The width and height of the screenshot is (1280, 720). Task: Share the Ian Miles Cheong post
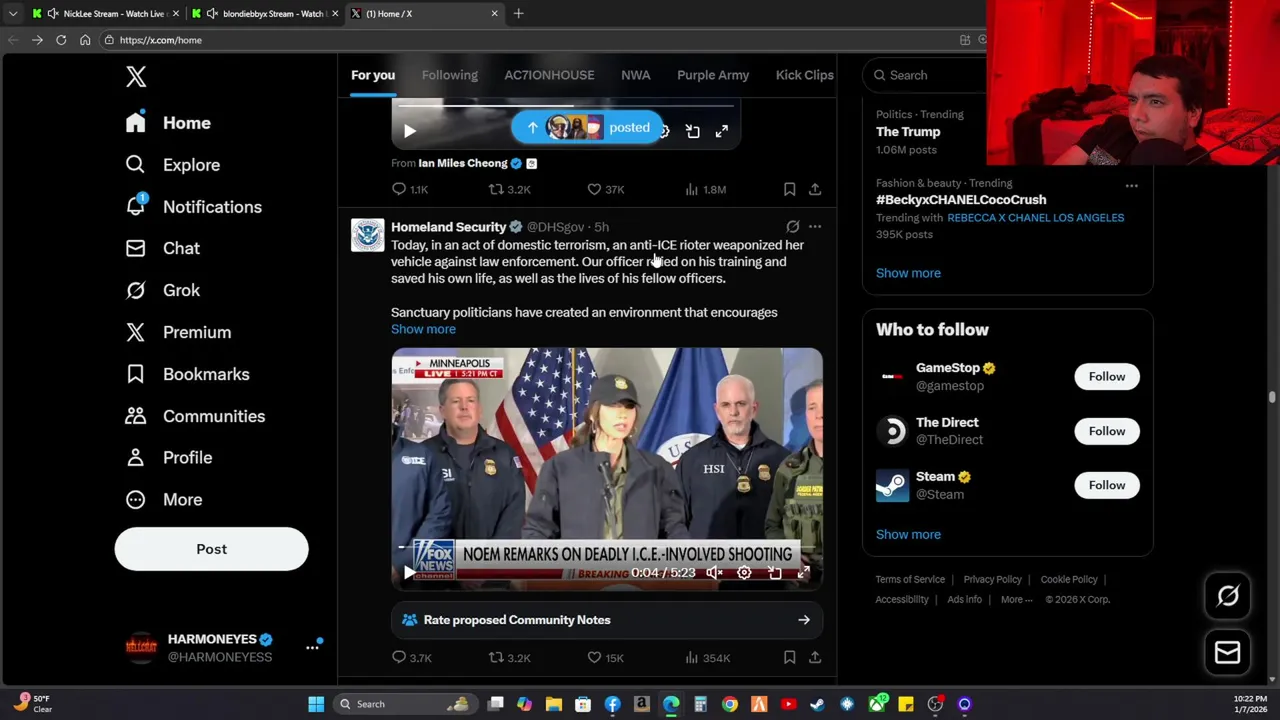(x=815, y=189)
